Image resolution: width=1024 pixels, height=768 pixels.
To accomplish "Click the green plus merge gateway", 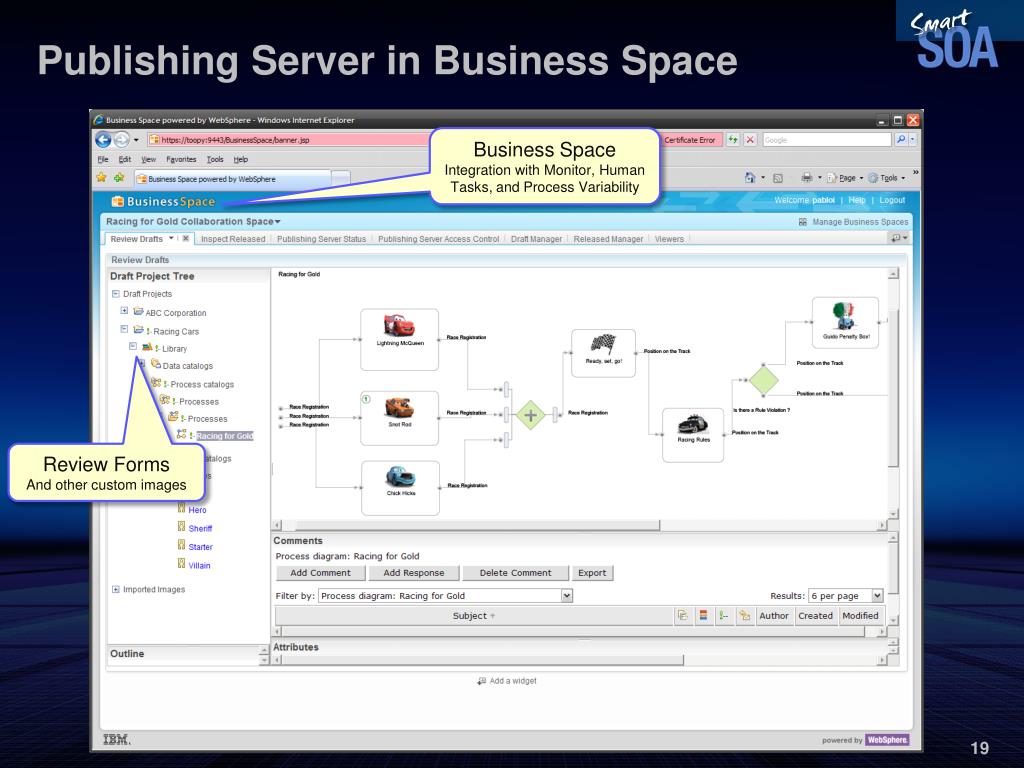I will point(530,415).
